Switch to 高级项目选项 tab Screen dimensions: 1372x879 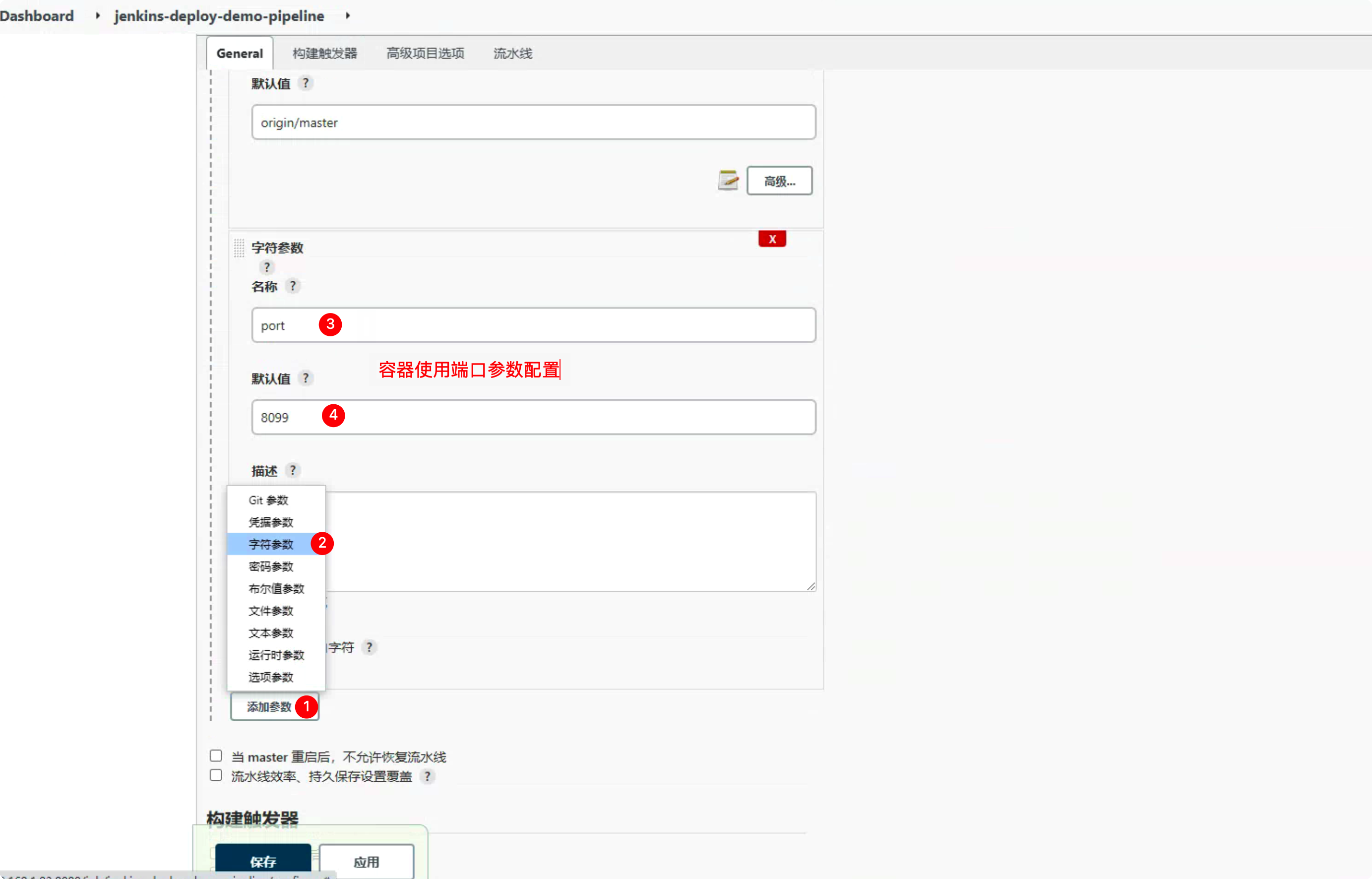pyautogui.click(x=425, y=54)
